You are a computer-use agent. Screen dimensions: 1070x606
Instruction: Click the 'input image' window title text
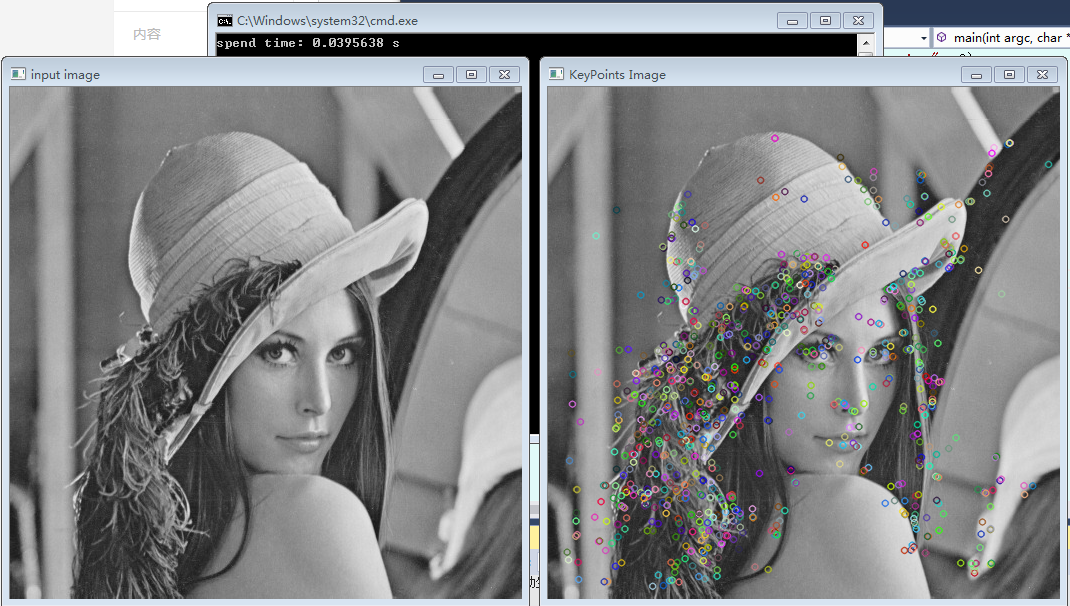(x=65, y=74)
